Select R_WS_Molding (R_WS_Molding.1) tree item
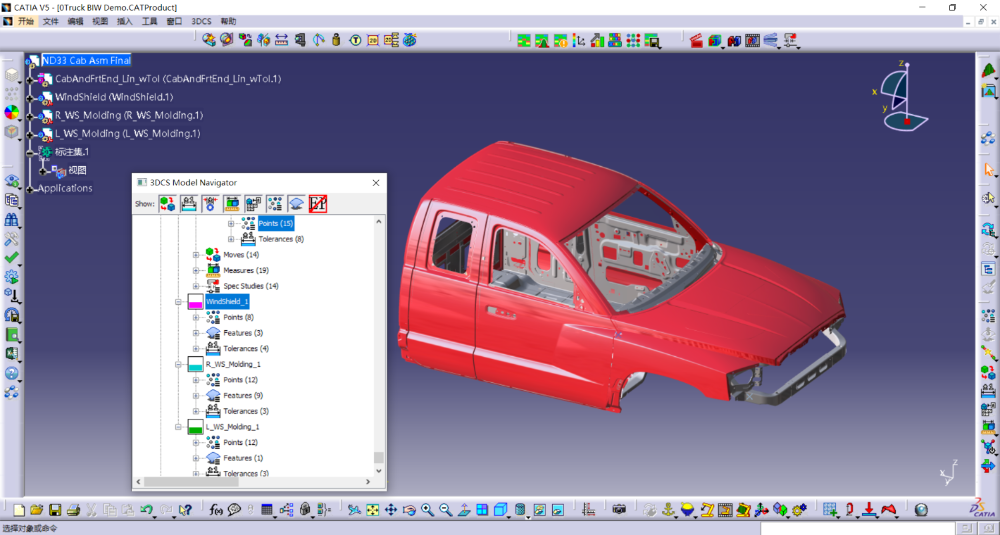Image resolution: width=1000 pixels, height=535 pixels. (x=129, y=115)
